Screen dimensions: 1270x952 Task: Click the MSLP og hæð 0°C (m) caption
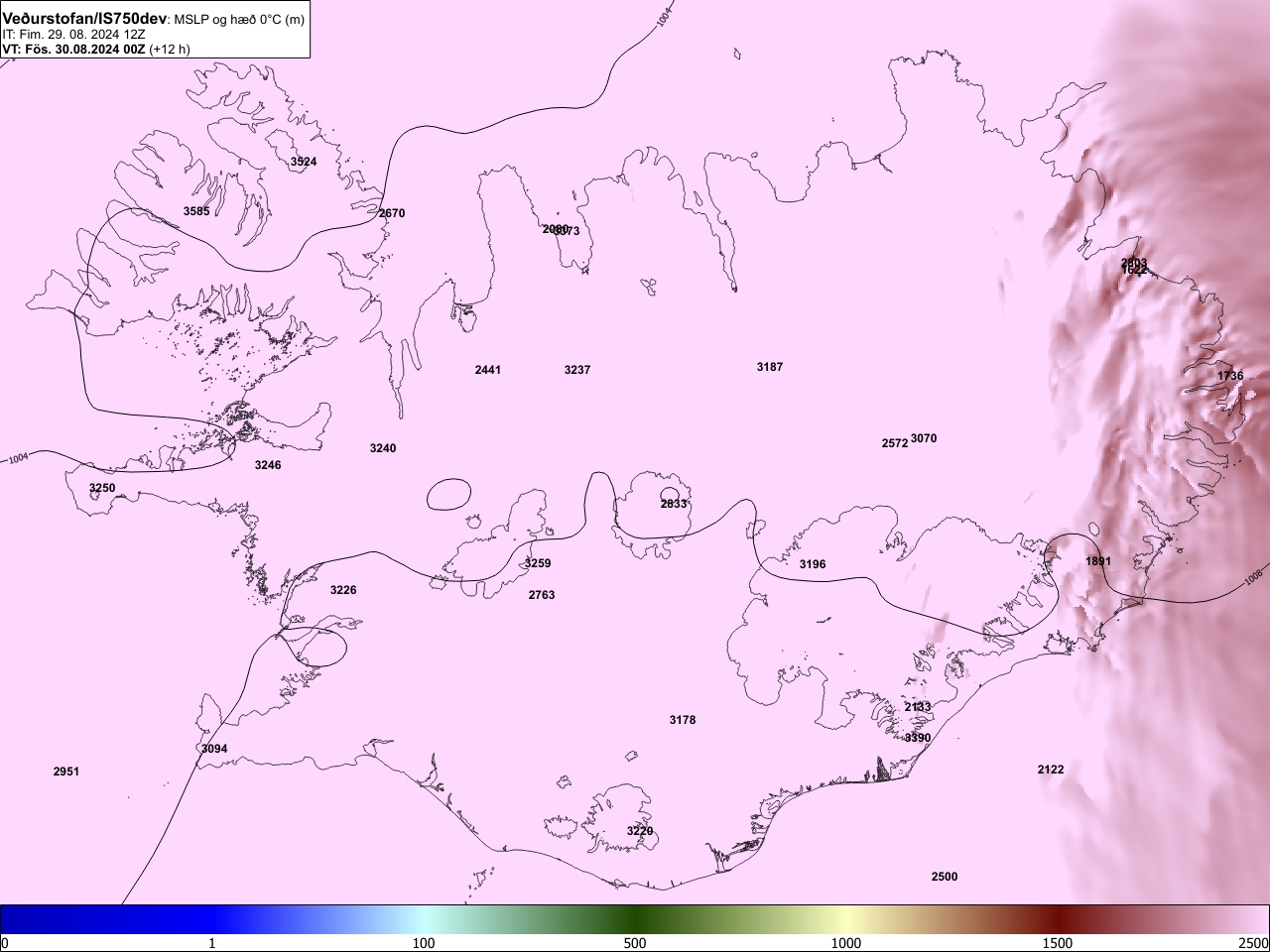pyautogui.click(x=240, y=19)
